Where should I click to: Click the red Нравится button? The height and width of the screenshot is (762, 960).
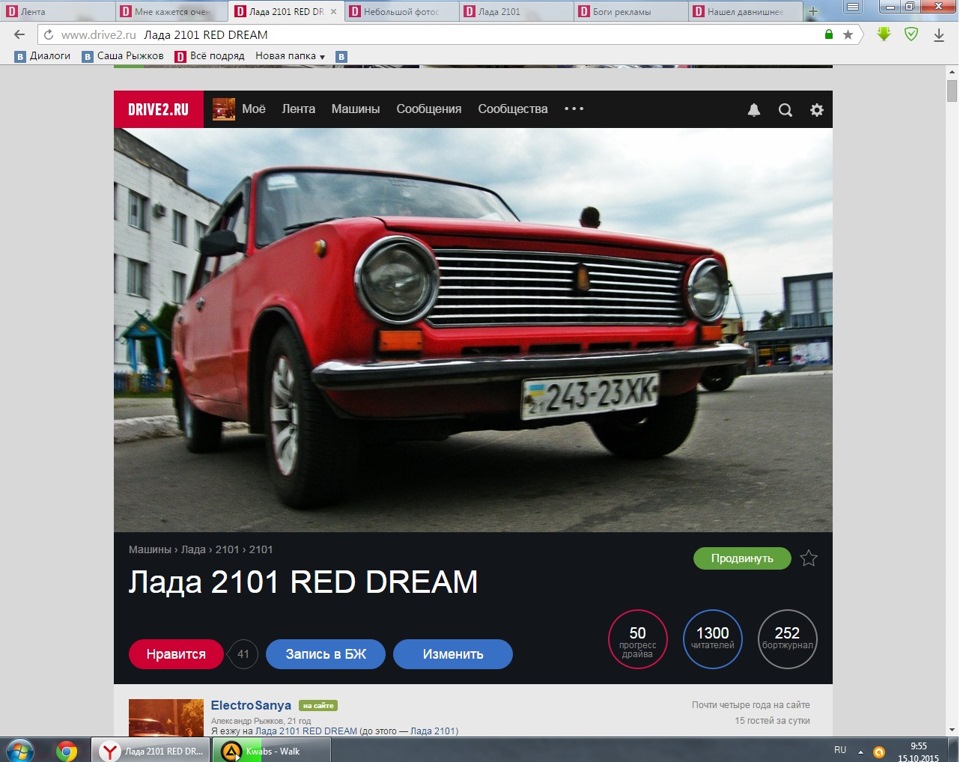point(176,654)
